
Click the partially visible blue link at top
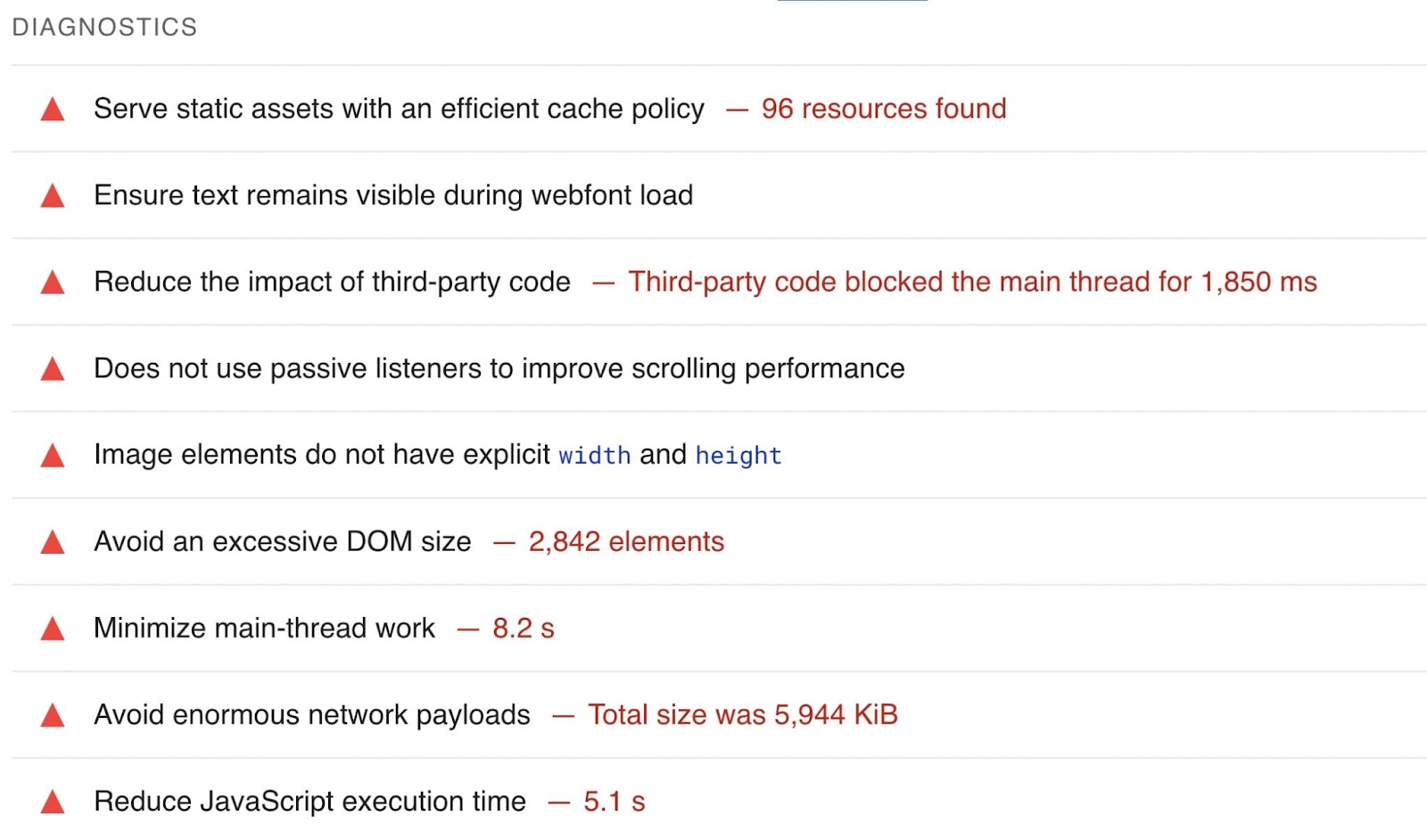pos(852,3)
